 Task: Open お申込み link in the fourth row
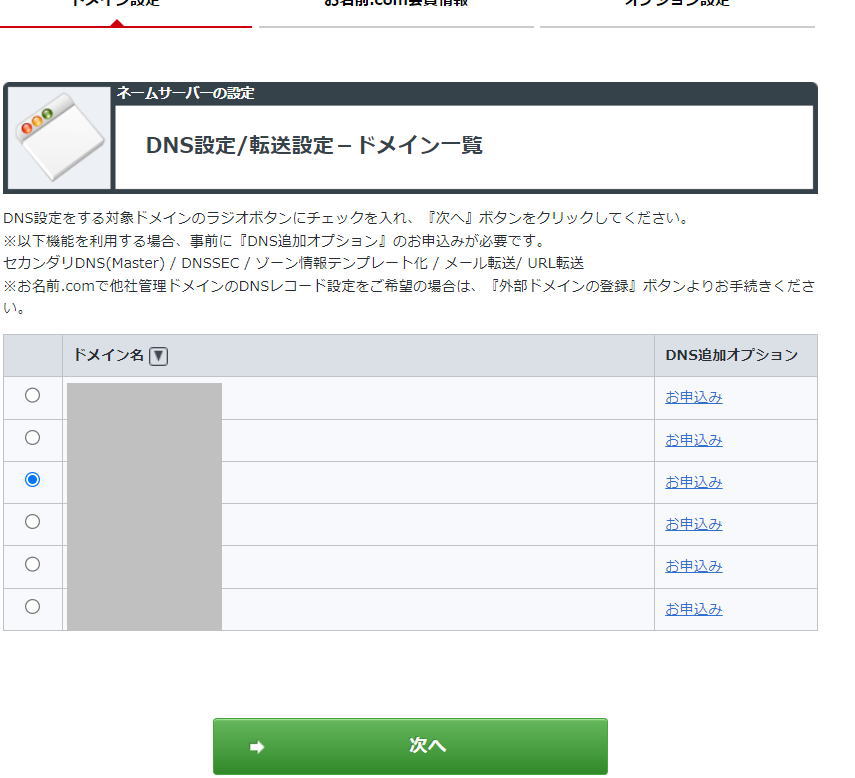tap(692, 523)
